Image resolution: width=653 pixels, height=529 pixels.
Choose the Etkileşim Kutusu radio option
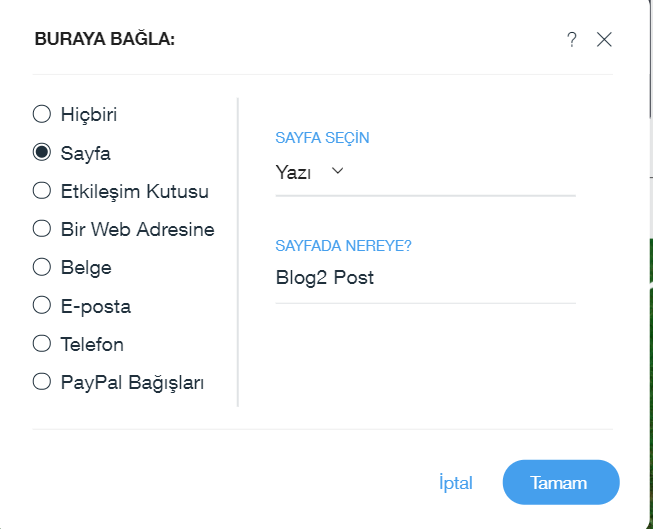point(42,191)
